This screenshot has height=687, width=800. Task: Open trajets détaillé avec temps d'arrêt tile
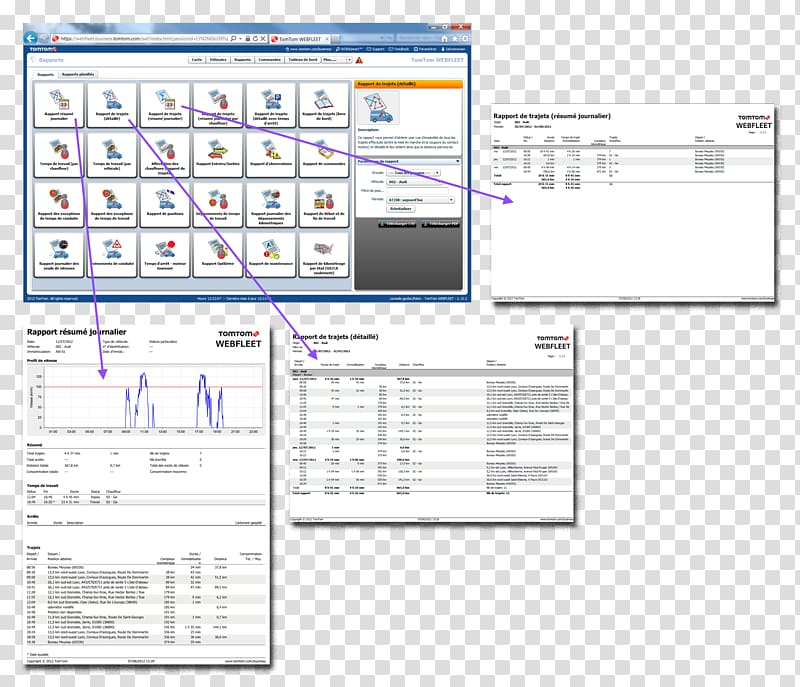point(271,106)
